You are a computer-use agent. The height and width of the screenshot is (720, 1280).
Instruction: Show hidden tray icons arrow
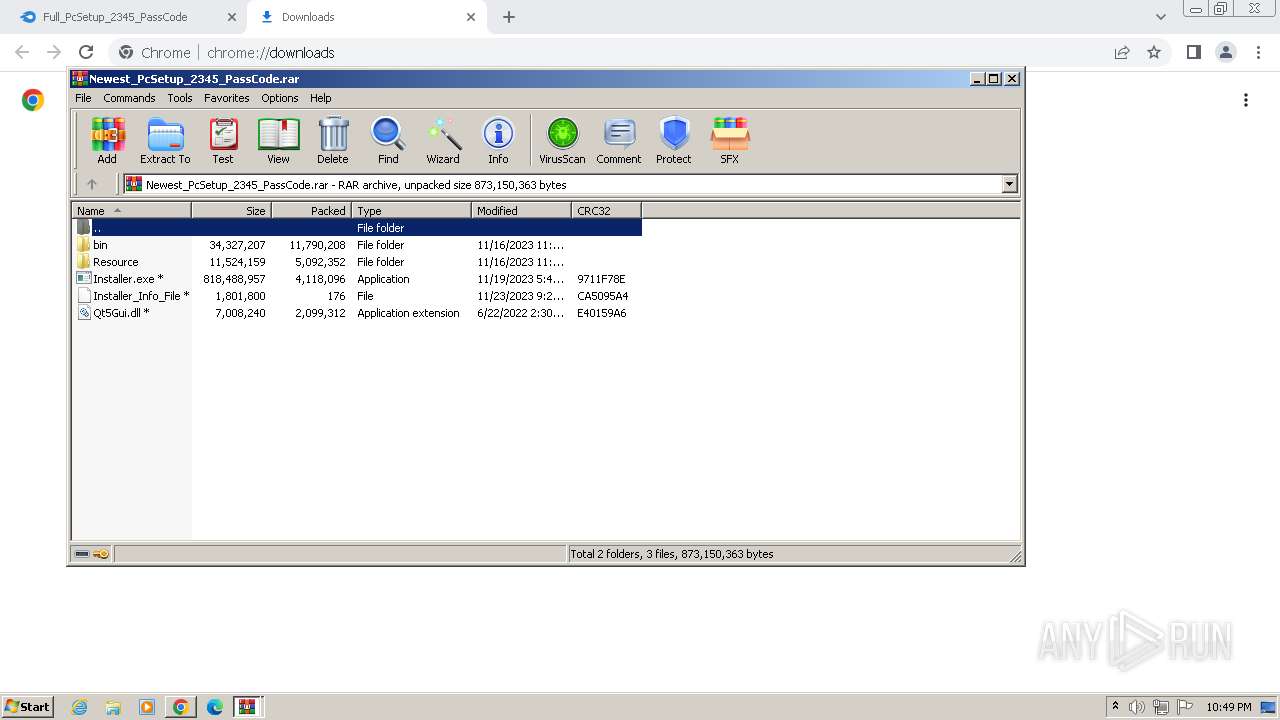[1115, 707]
